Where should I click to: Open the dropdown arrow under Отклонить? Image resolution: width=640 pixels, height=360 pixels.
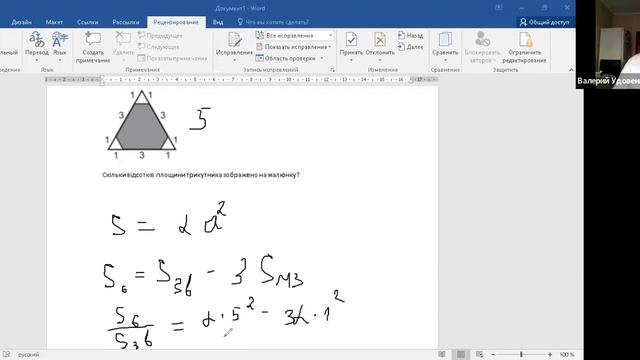click(380, 60)
